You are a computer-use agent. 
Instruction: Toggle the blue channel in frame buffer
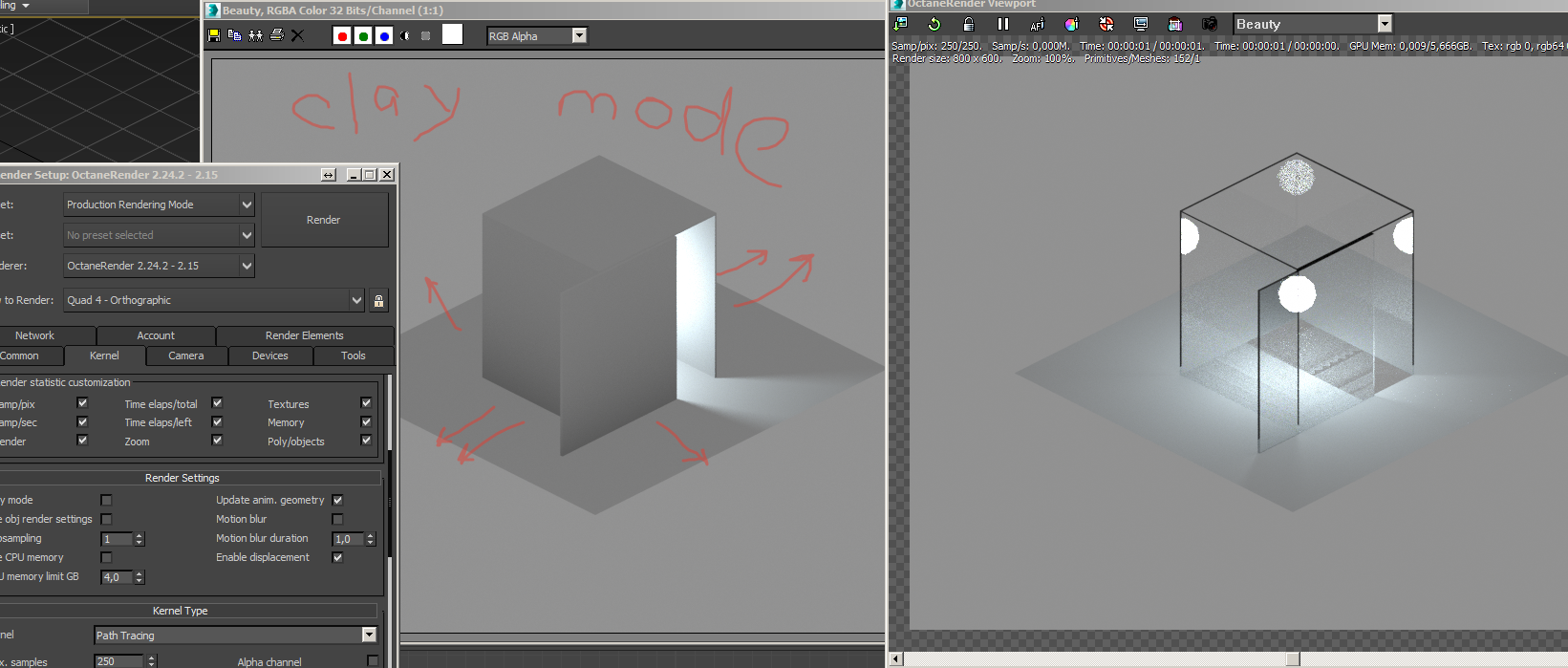pyautogui.click(x=384, y=36)
